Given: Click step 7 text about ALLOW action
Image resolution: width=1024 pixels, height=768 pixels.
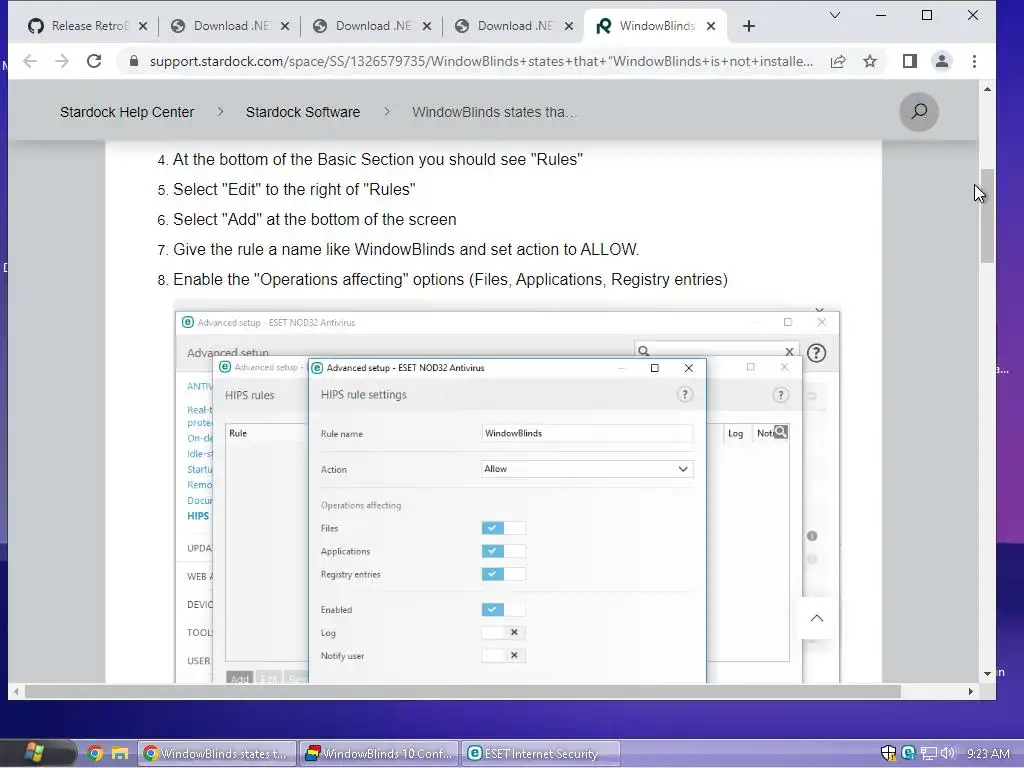Looking at the screenshot, I should pos(406,249).
